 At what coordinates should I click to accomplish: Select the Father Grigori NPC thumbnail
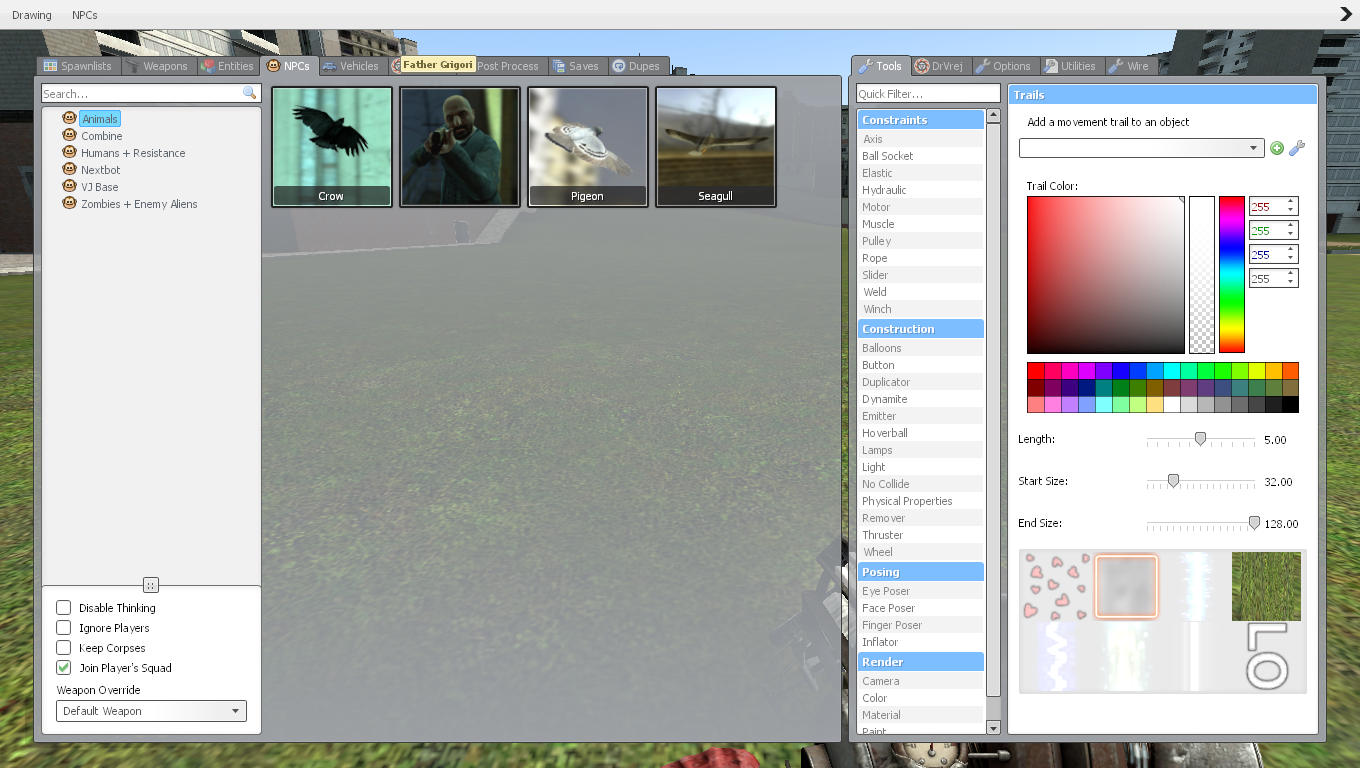point(460,147)
